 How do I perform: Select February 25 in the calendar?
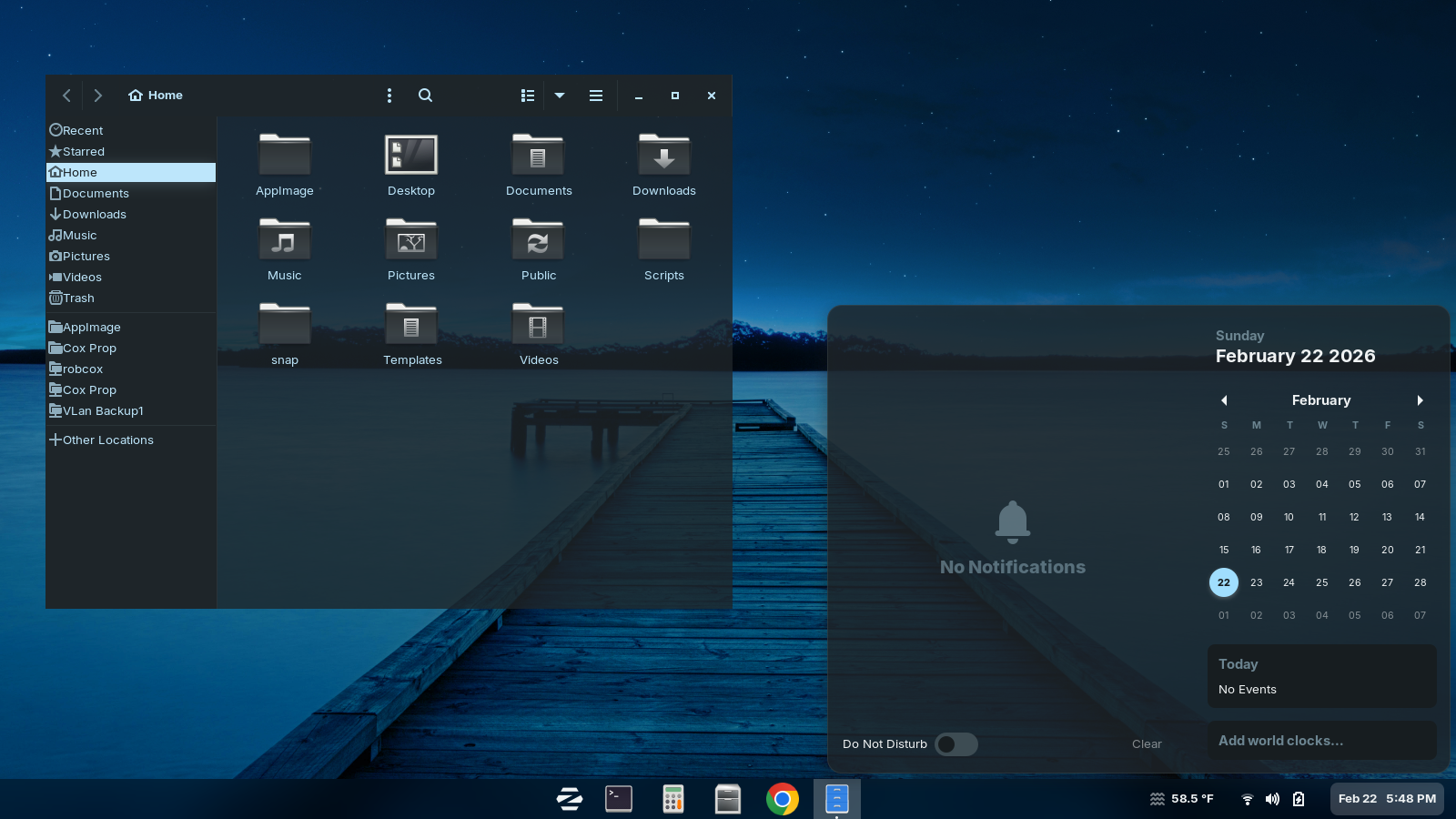(x=1322, y=582)
